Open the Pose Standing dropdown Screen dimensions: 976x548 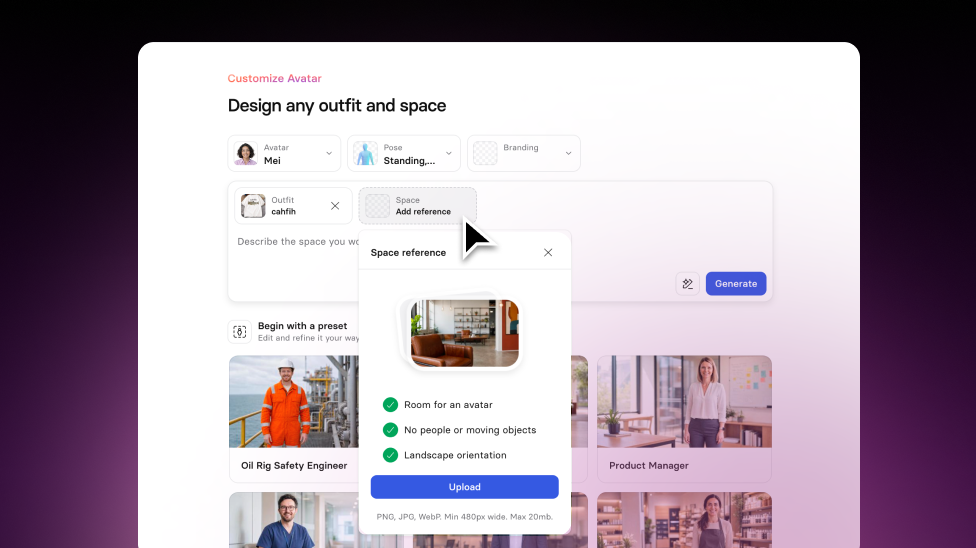point(403,153)
